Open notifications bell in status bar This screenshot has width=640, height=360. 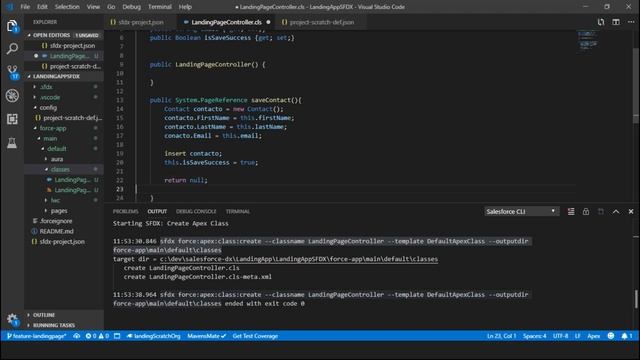[x=627, y=336]
